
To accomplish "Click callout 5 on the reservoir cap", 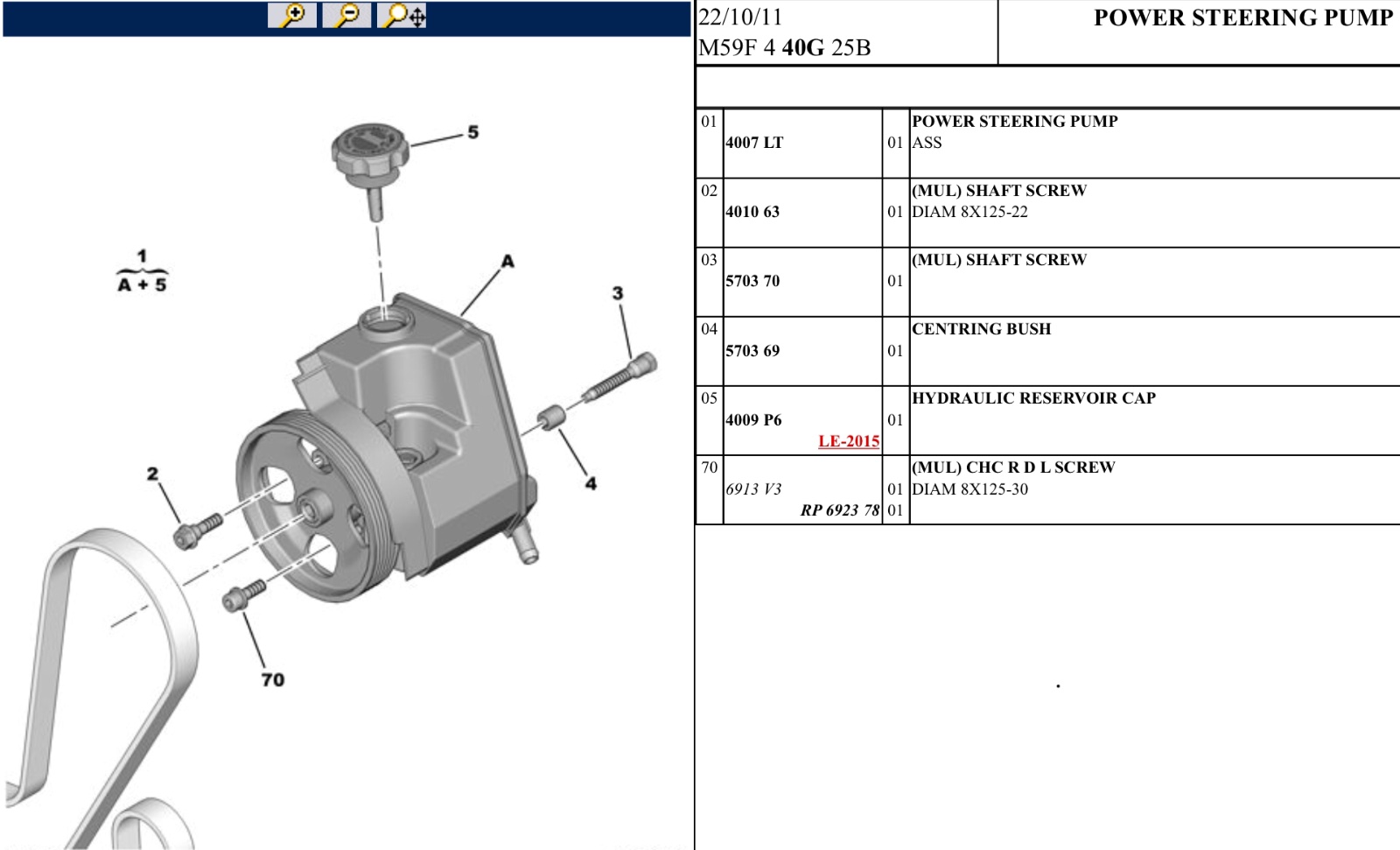I will click(473, 132).
